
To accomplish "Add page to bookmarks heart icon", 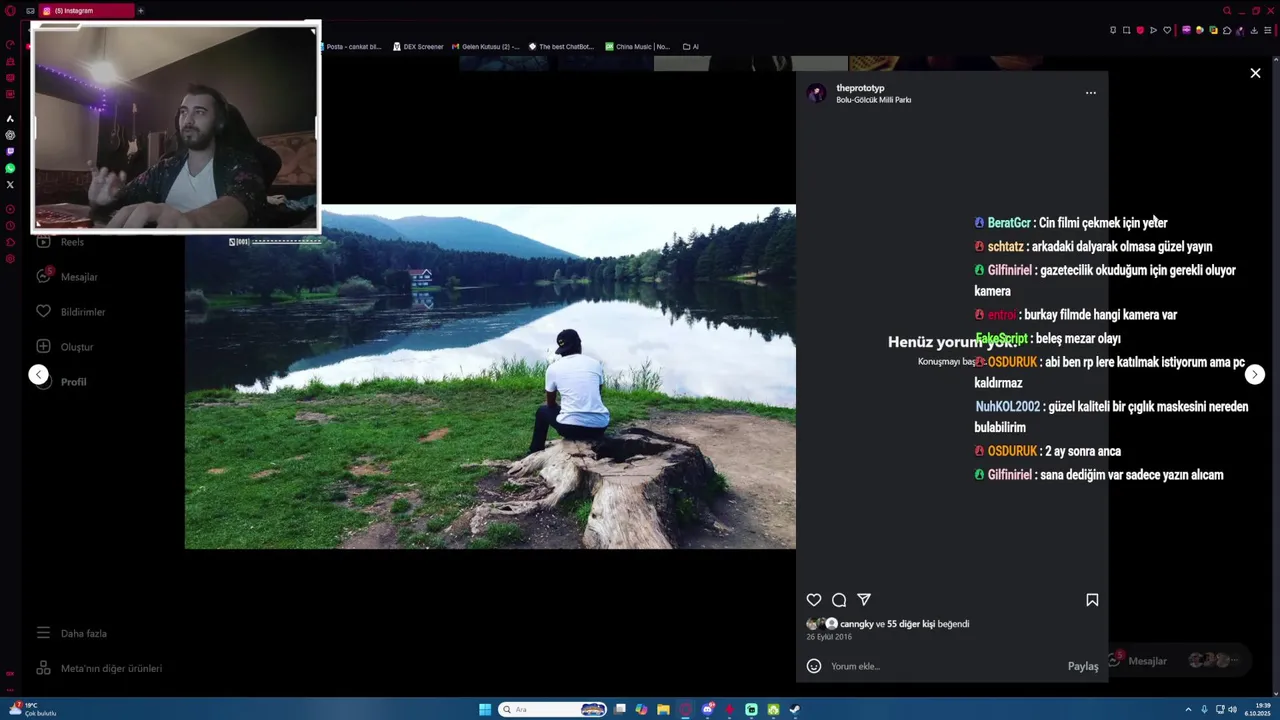I will click(1167, 30).
